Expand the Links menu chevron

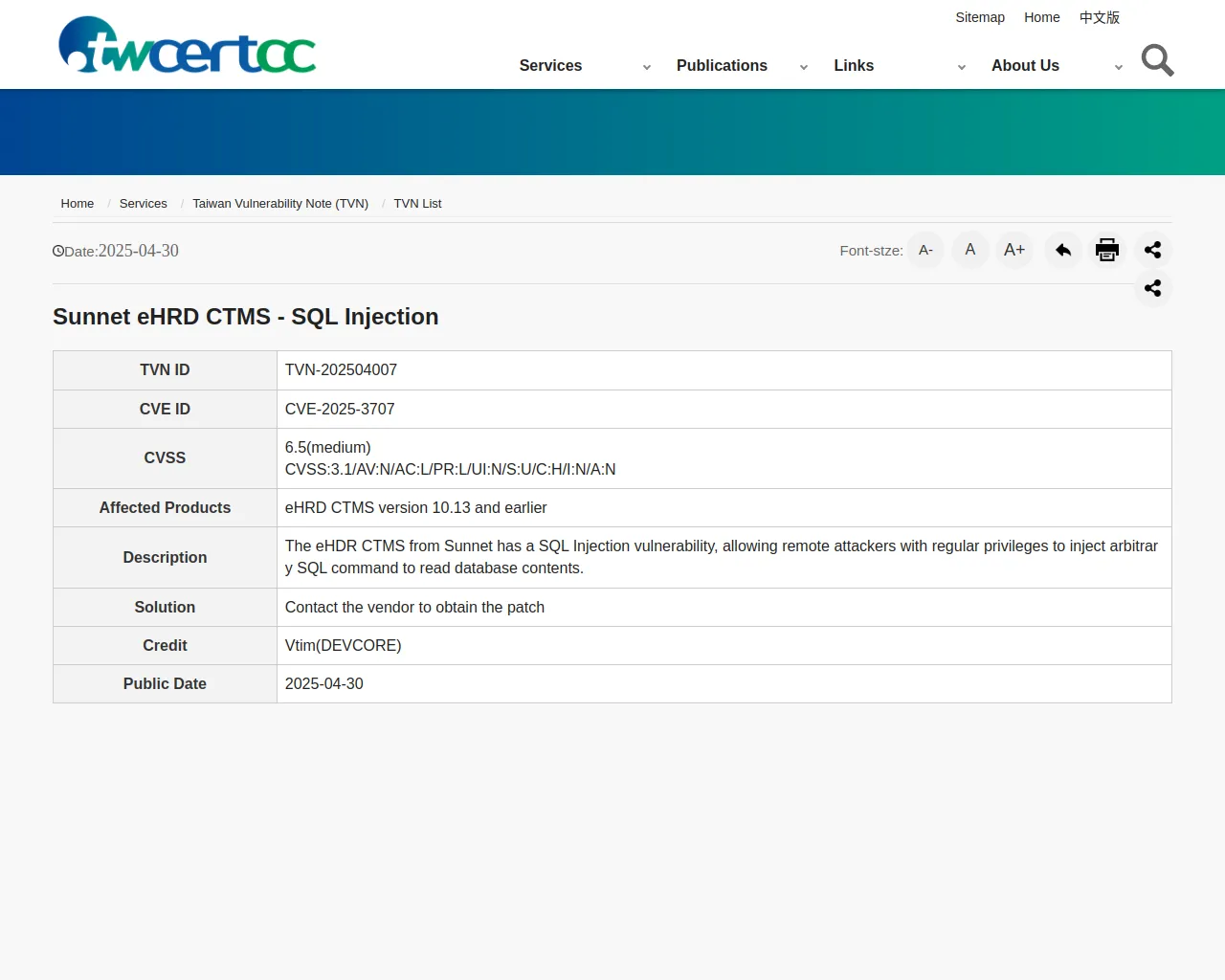point(962,67)
